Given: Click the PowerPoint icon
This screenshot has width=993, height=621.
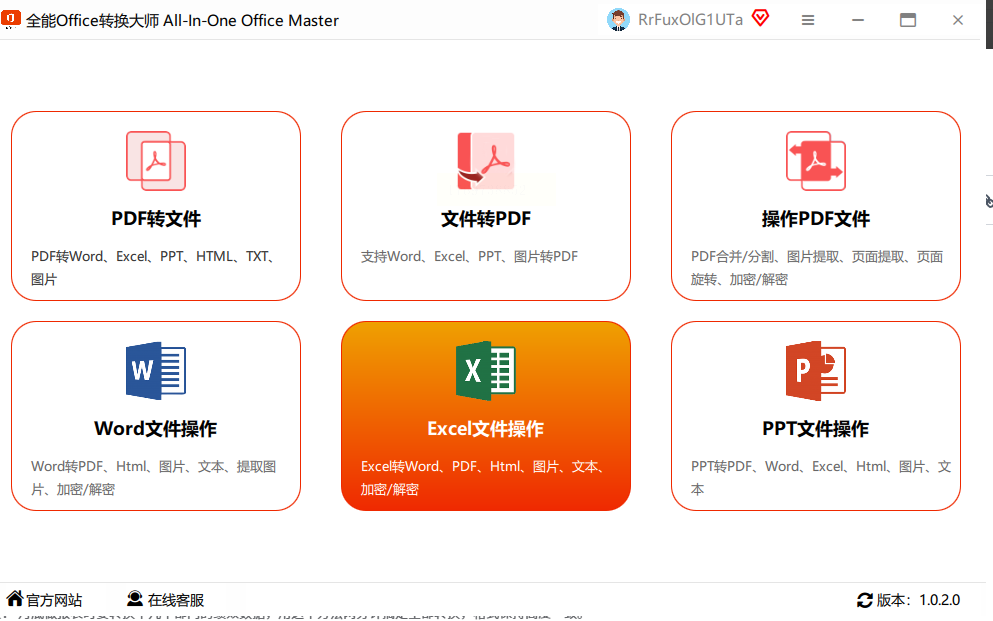Looking at the screenshot, I should 816,370.
